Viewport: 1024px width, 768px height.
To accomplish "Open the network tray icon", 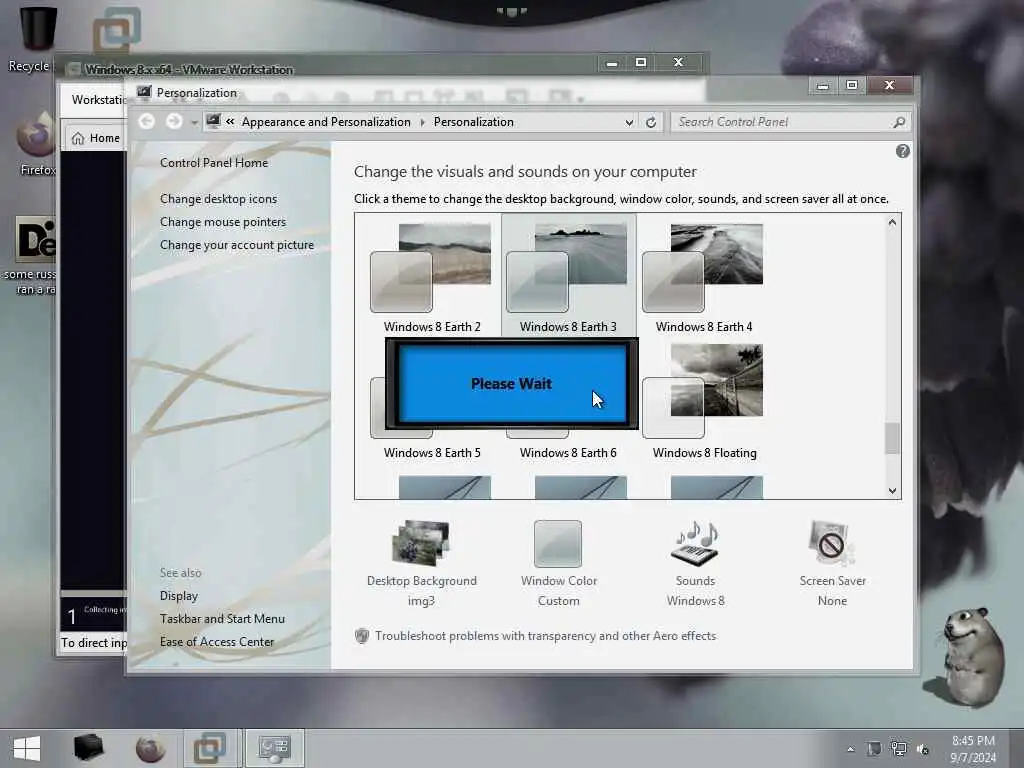I will pos(899,749).
